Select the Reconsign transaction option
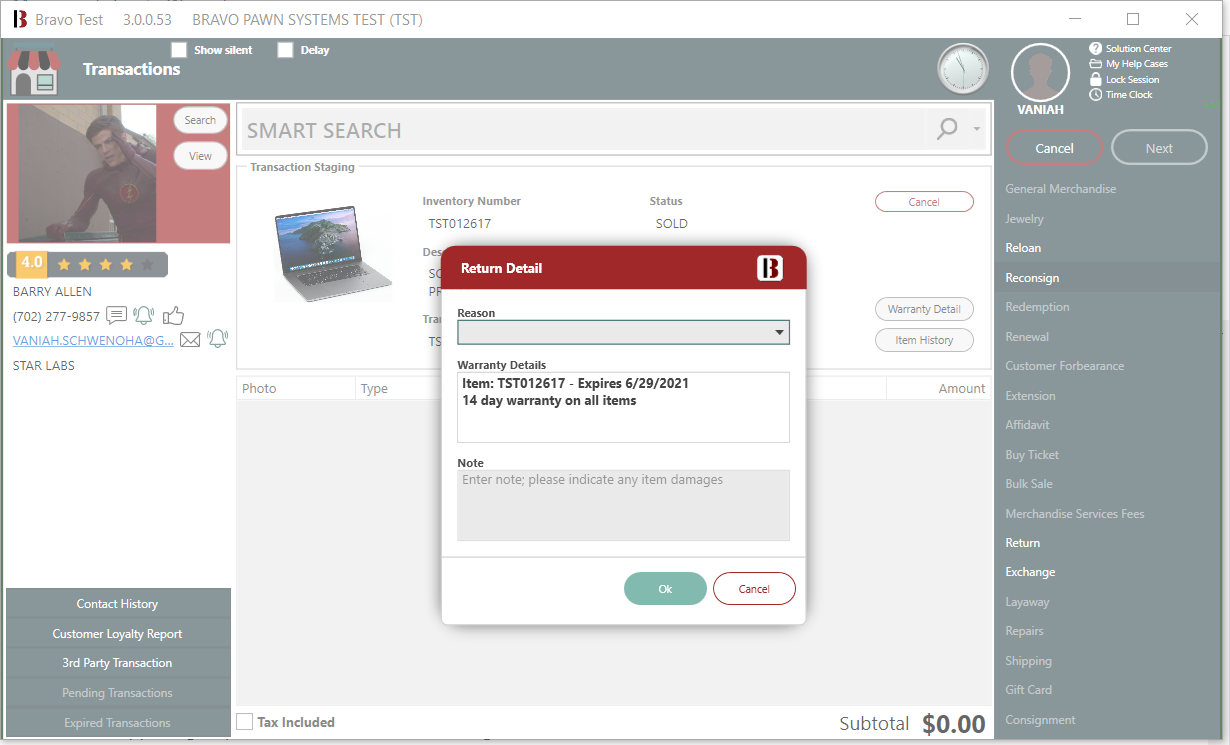Screen dimensions: 1230x745 pyautogui.click(x=1032, y=278)
